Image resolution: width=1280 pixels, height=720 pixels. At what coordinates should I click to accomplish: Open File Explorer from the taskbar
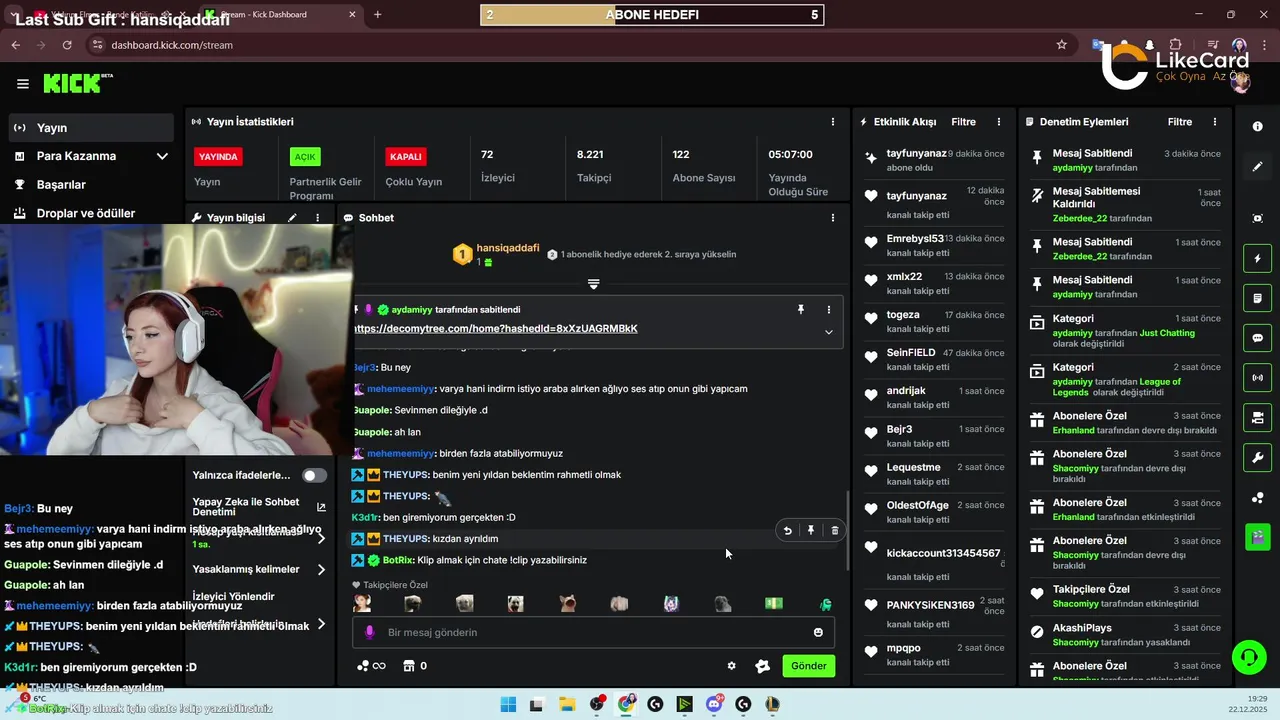tap(566, 704)
